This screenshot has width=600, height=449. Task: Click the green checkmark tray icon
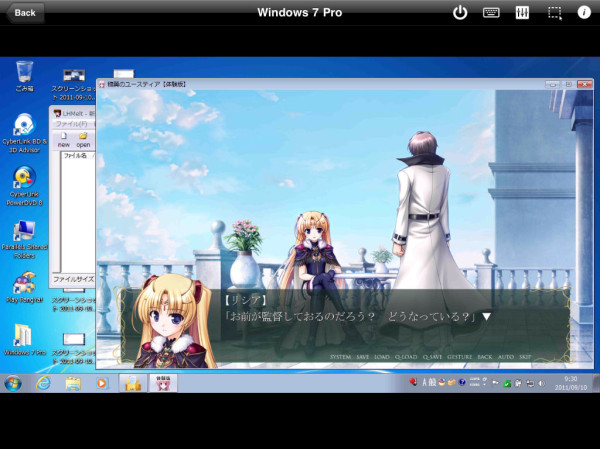pyautogui.click(x=507, y=383)
